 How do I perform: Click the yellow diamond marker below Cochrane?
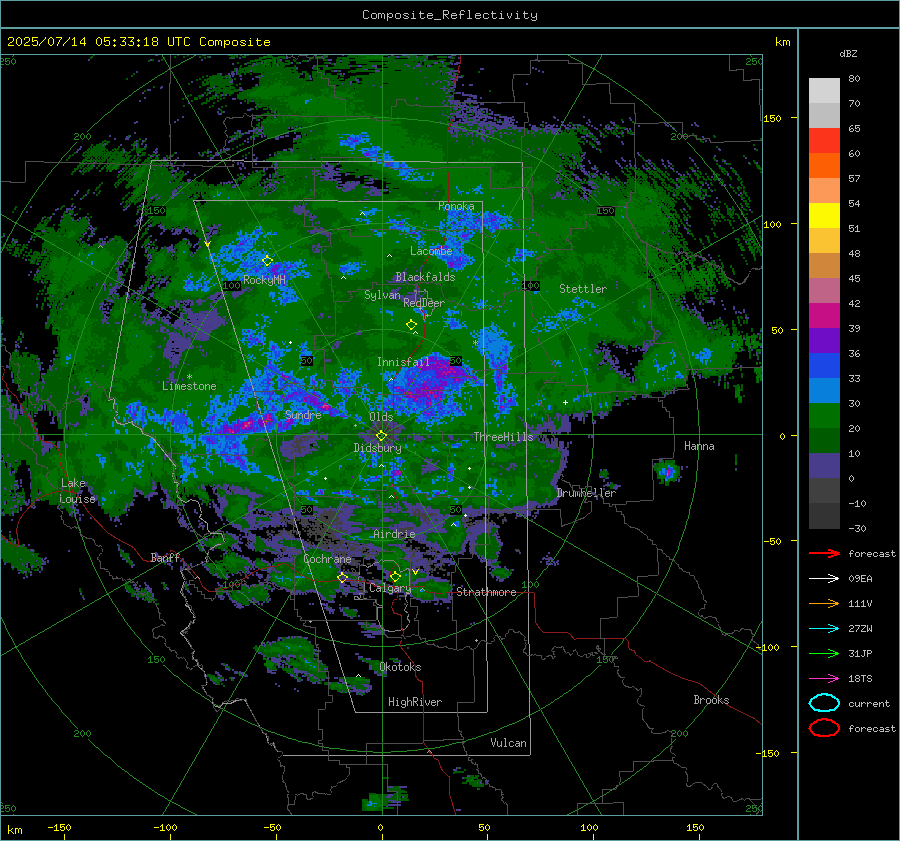[x=342, y=578]
